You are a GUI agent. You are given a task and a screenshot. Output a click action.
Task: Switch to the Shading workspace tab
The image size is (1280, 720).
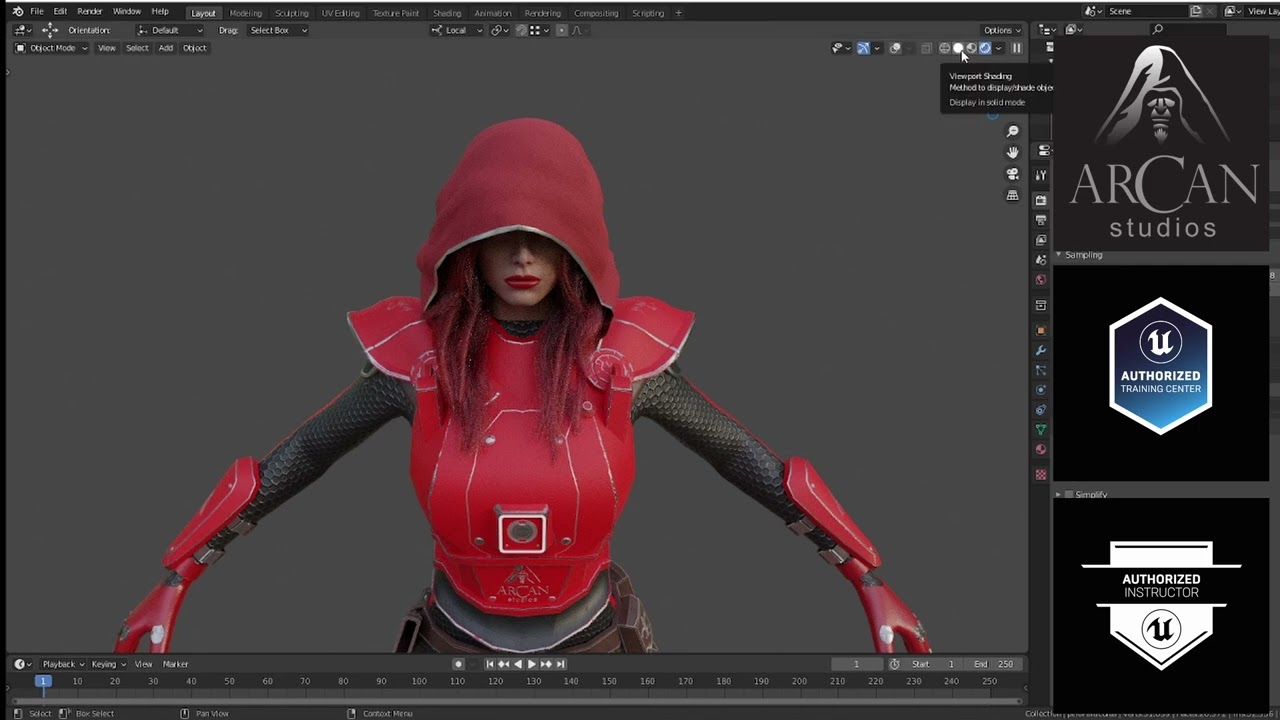(x=447, y=13)
